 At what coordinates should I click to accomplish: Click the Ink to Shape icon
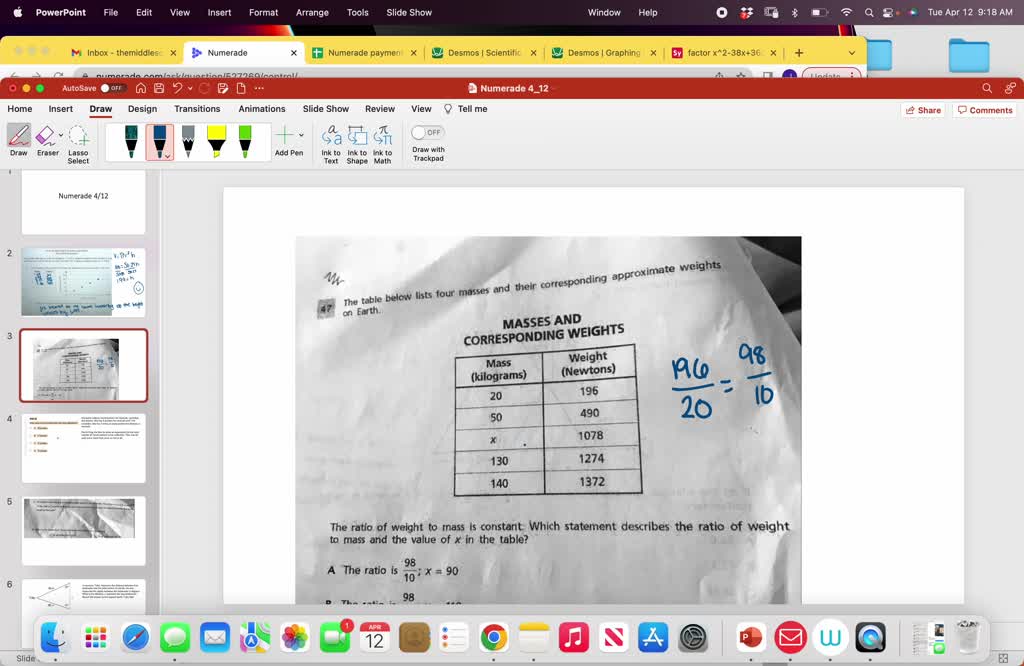357,141
